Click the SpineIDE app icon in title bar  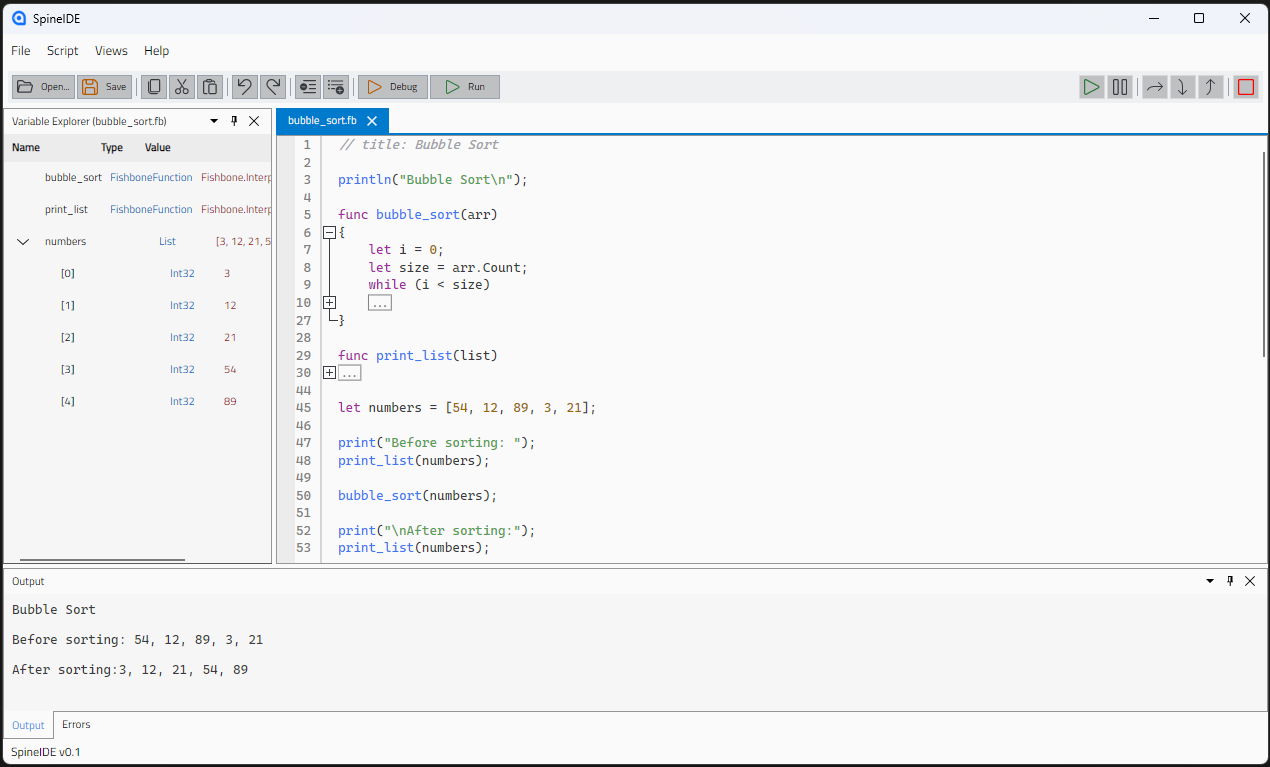point(19,18)
